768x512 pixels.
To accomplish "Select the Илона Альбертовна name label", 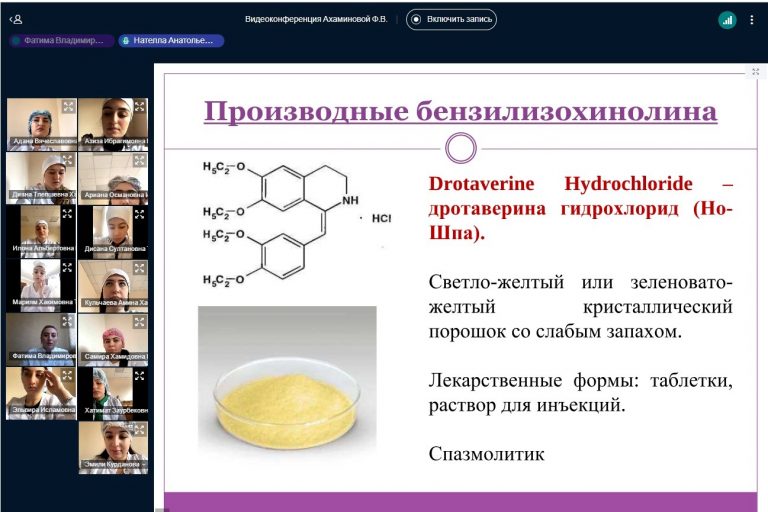I will (44, 248).
